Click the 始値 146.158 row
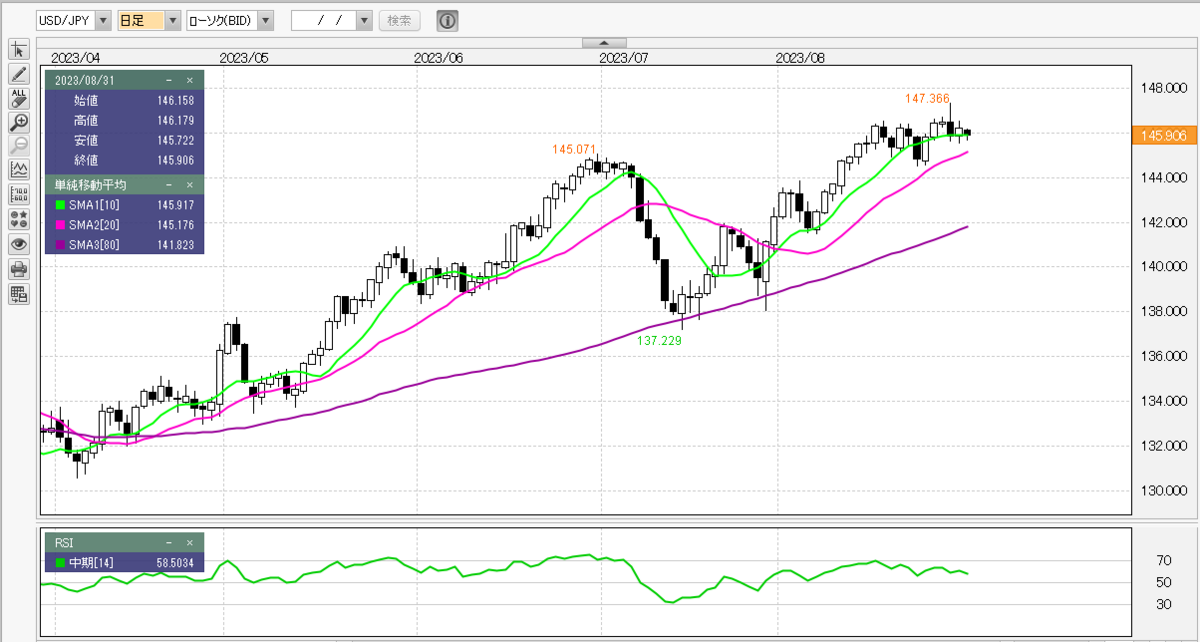 coord(124,100)
